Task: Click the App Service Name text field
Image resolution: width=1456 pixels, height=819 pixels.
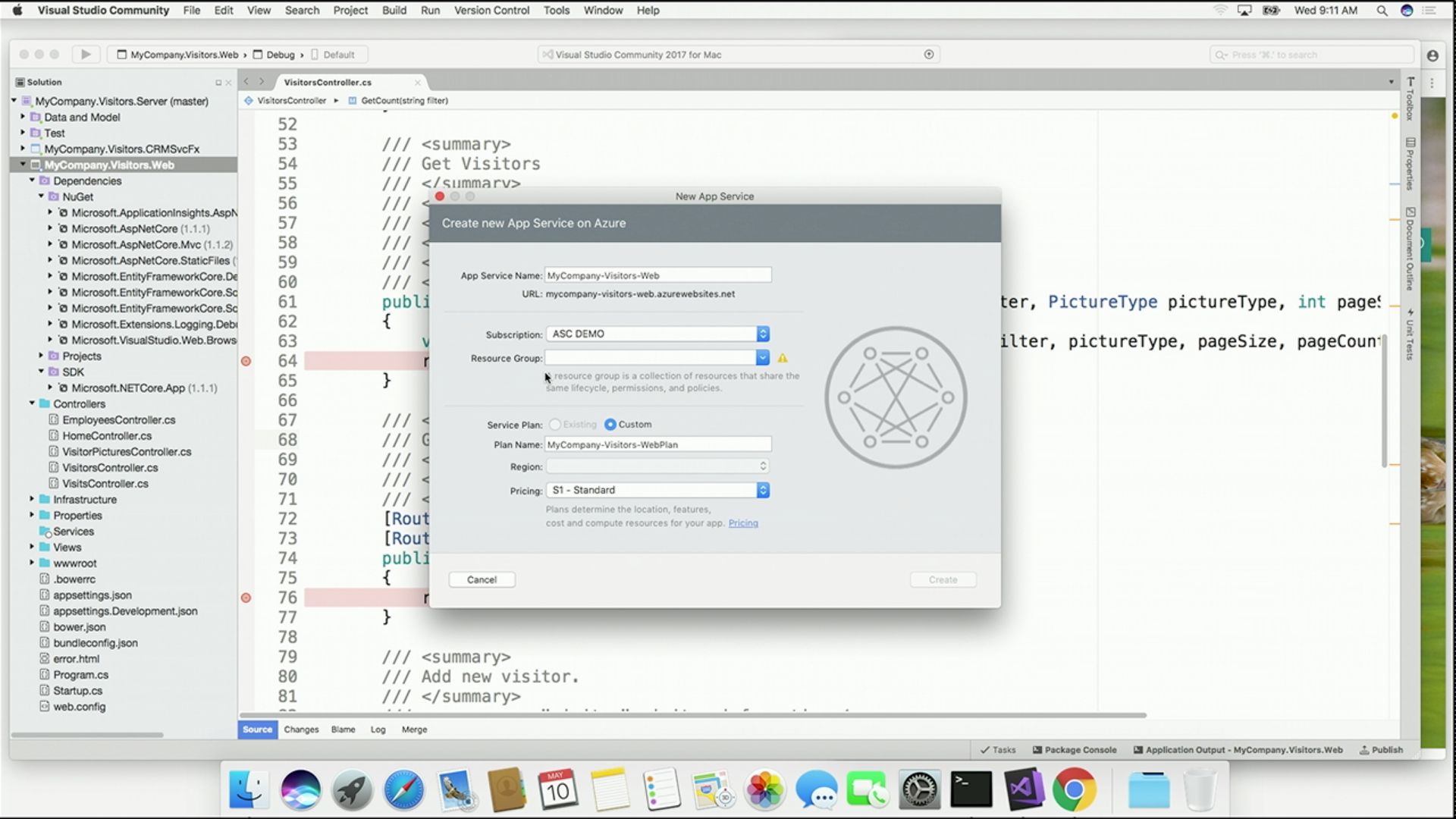Action: click(x=657, y=275)
